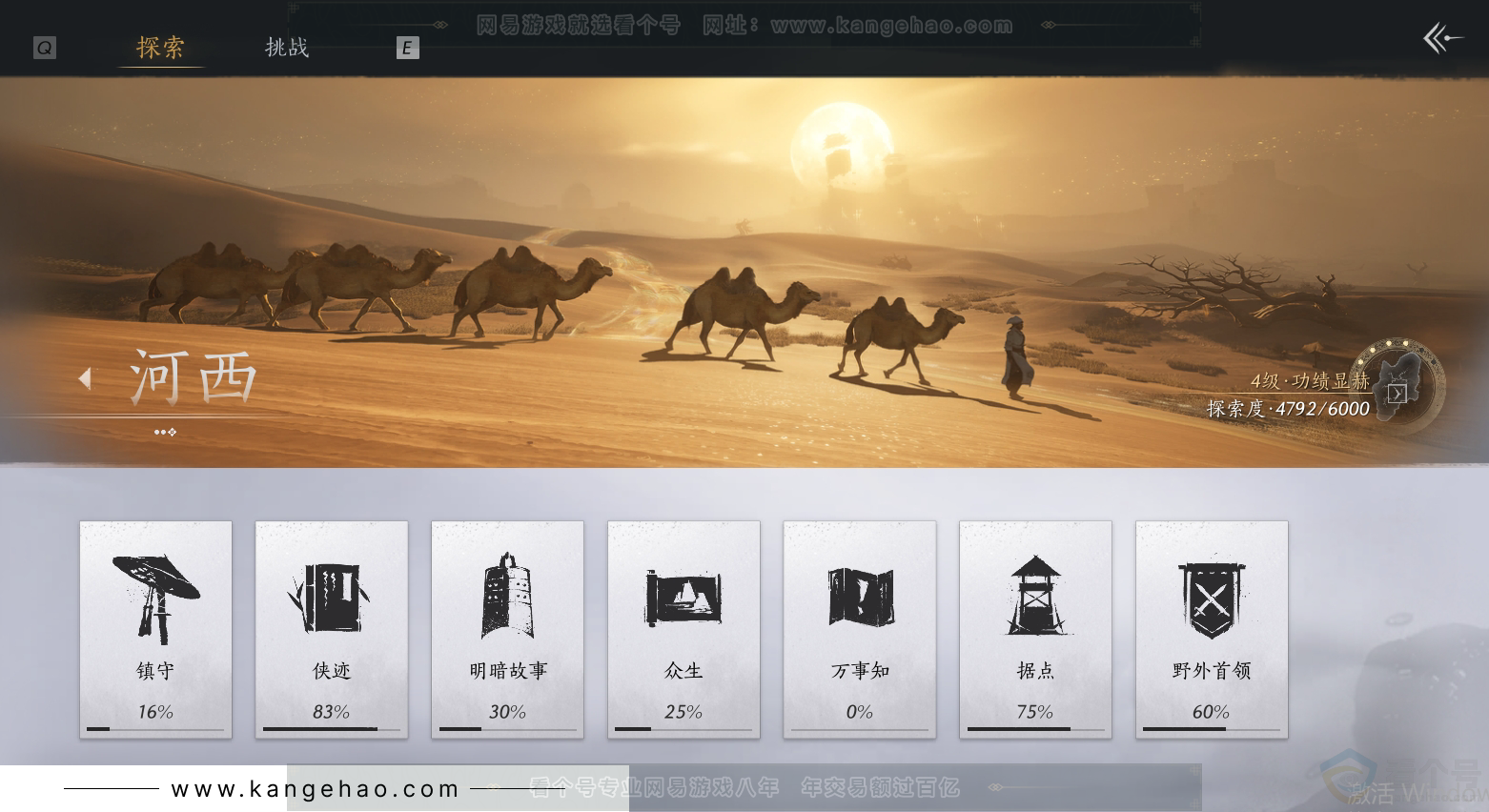The width and height of the screenshot is (1489, 812).
Task: Go to previous region with left arrow
Action: (x=85, y=378)
